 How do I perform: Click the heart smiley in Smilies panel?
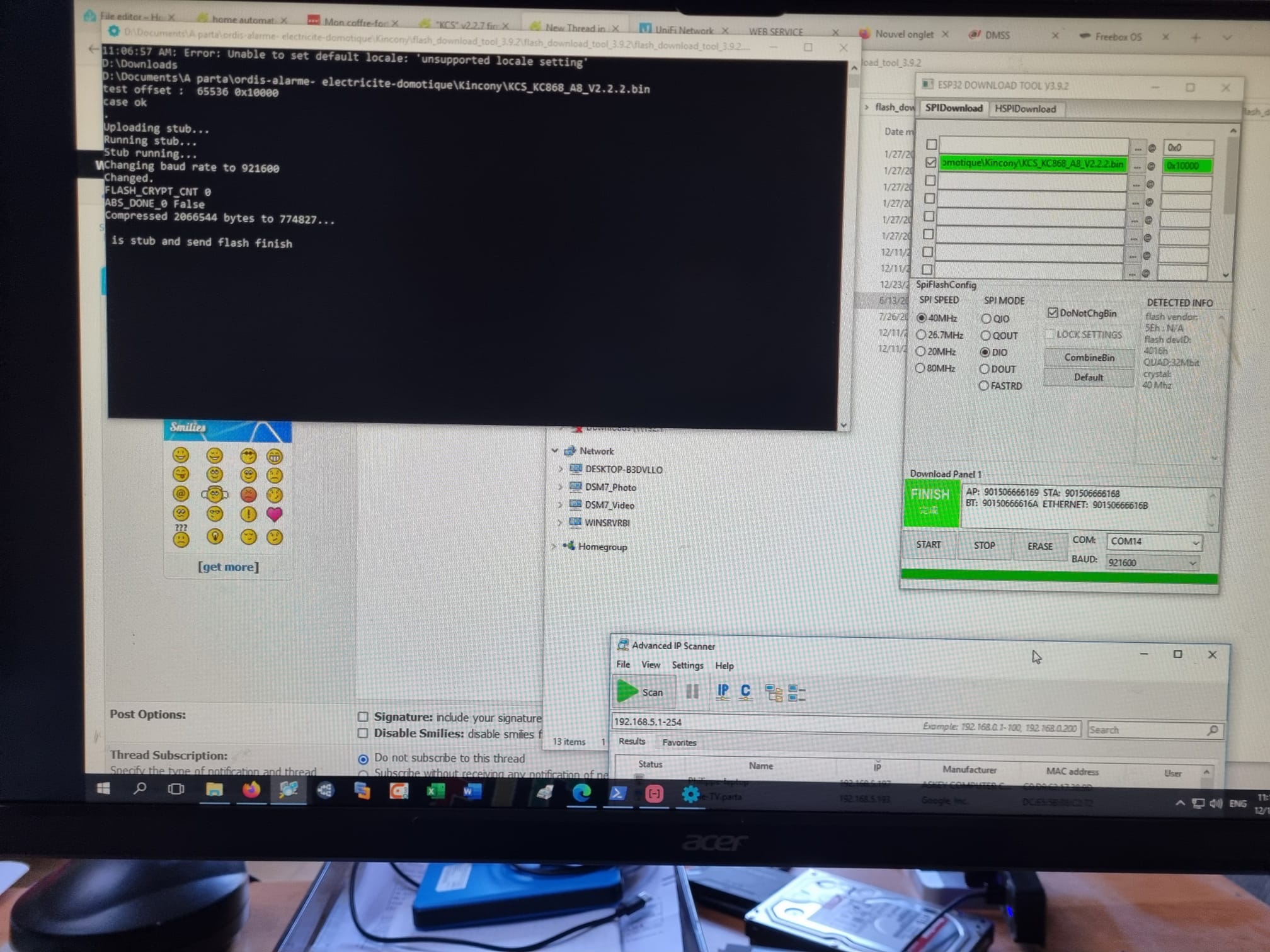point(274,514)
